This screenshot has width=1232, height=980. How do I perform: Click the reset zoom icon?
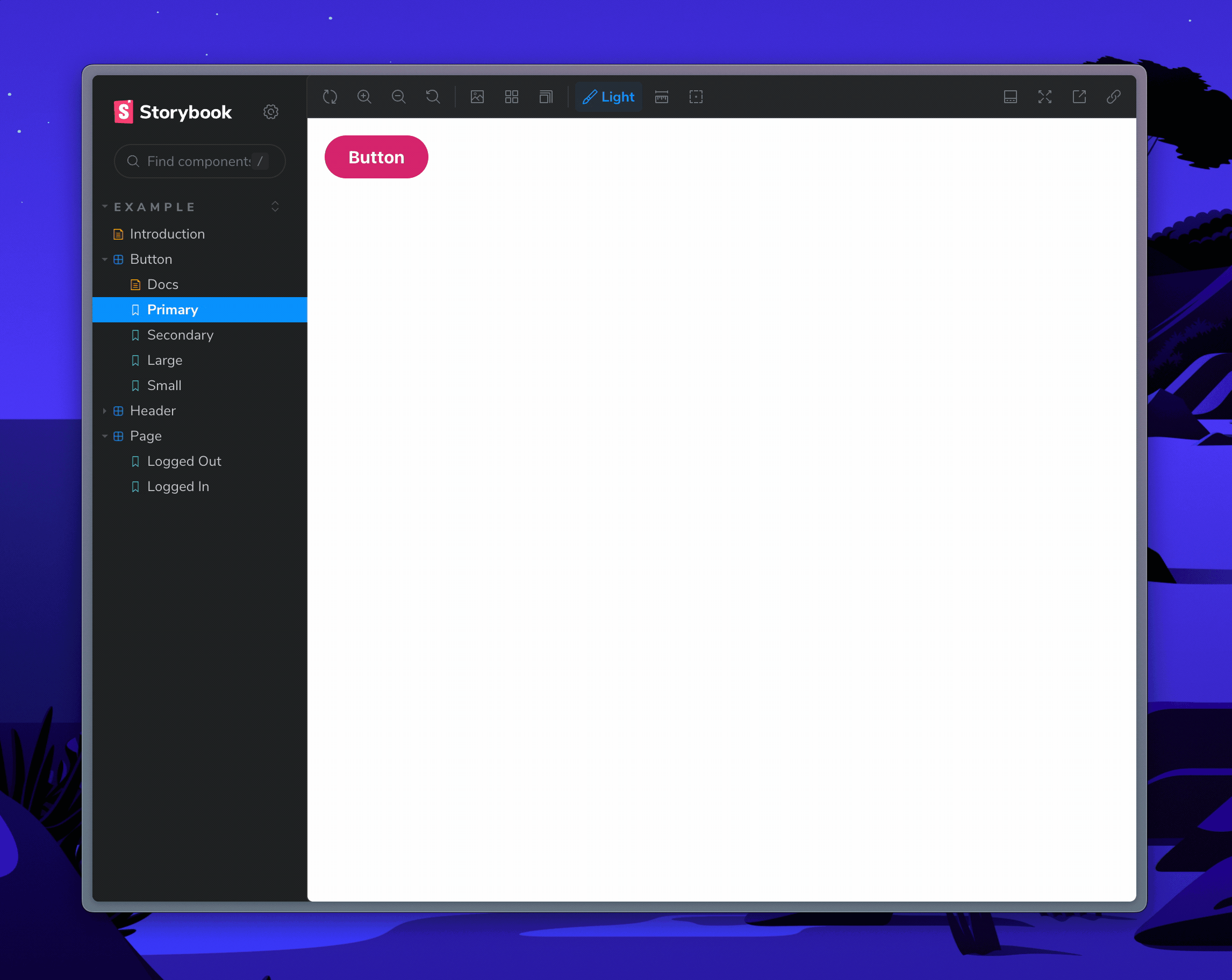(x=432, y=97)
